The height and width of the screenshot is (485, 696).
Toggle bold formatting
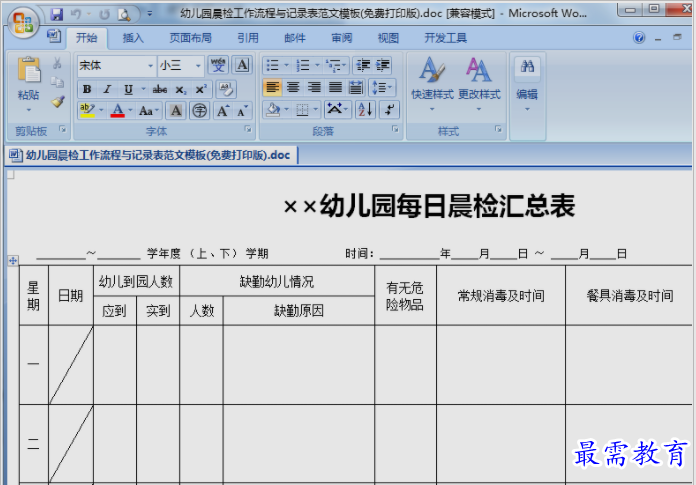coord(87,89)
